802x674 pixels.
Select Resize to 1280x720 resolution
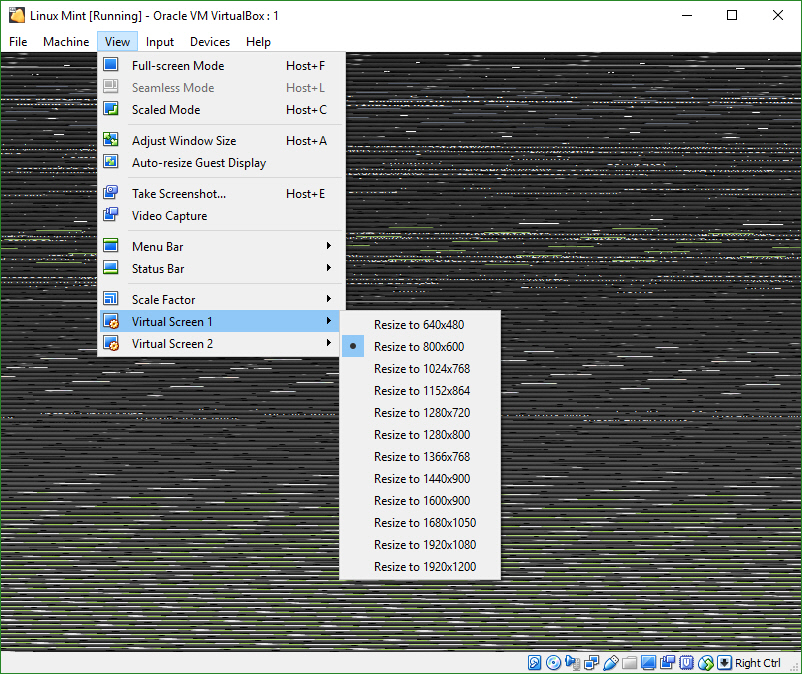click(421, 412)
